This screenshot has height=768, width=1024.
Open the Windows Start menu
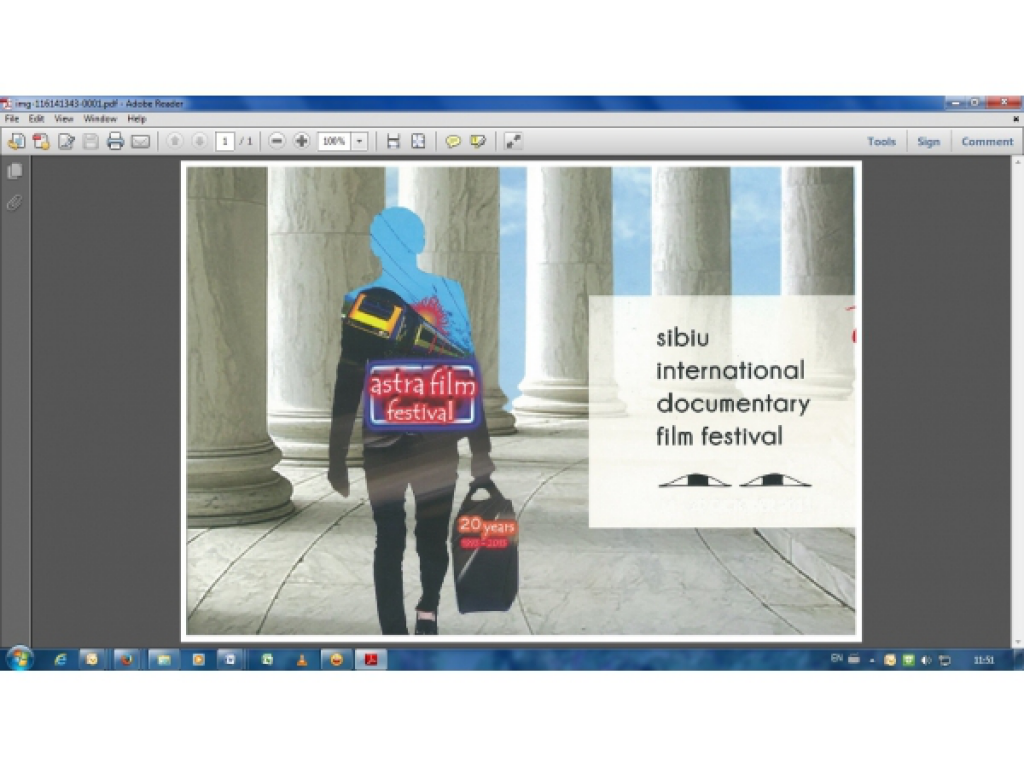20,659
